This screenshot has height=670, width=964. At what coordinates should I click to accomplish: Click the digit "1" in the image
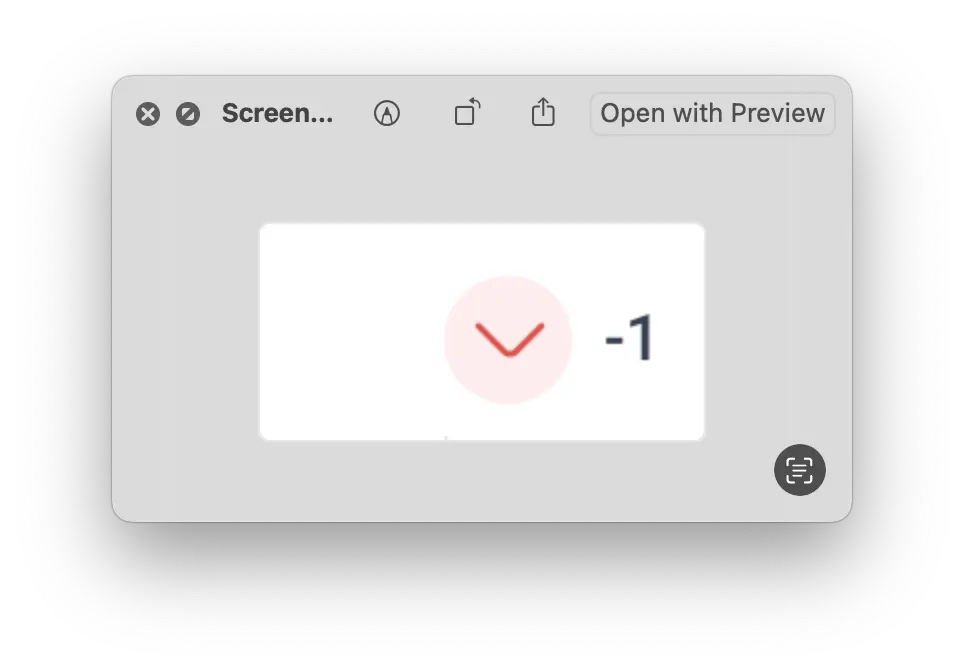tap(642, 337)
